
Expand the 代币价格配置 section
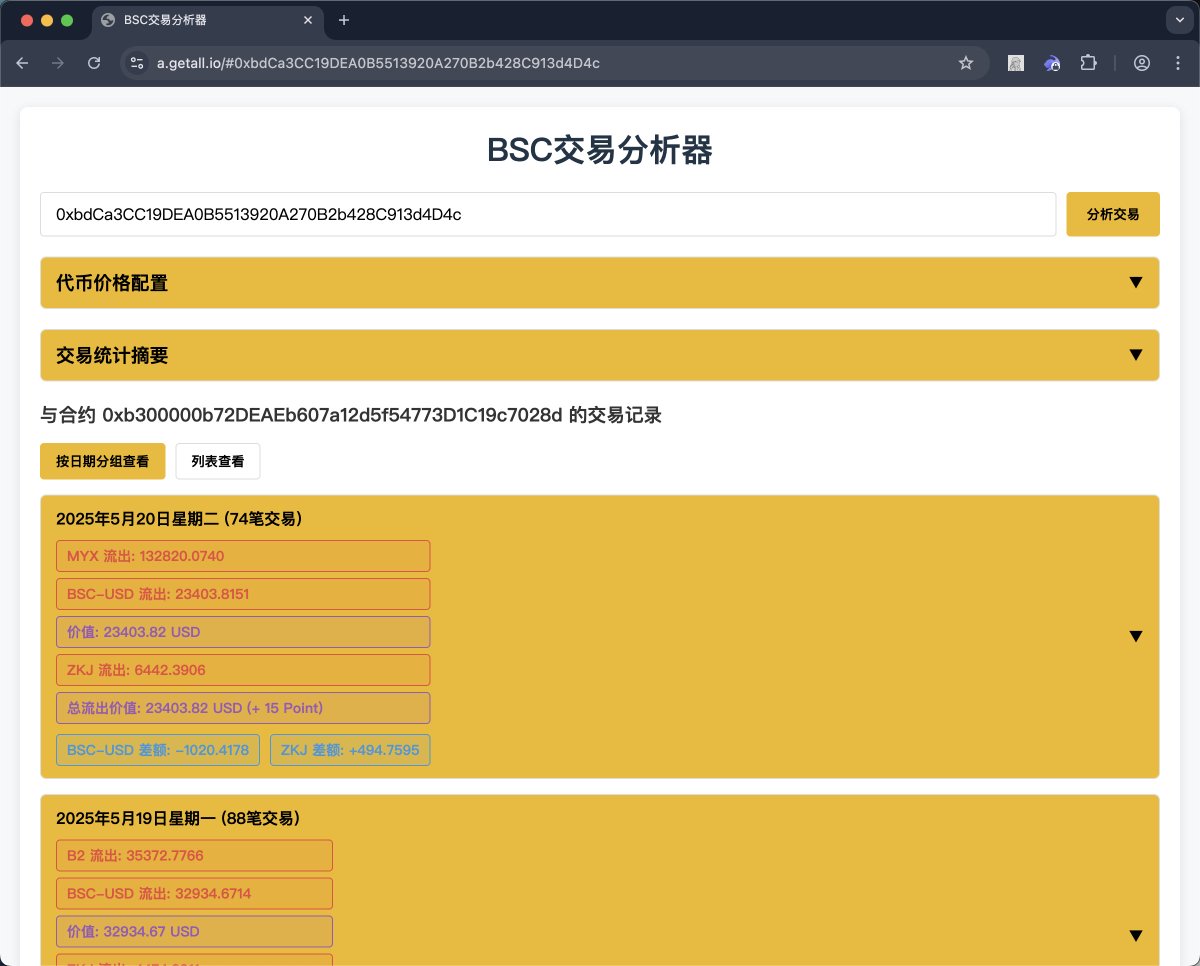599,283
